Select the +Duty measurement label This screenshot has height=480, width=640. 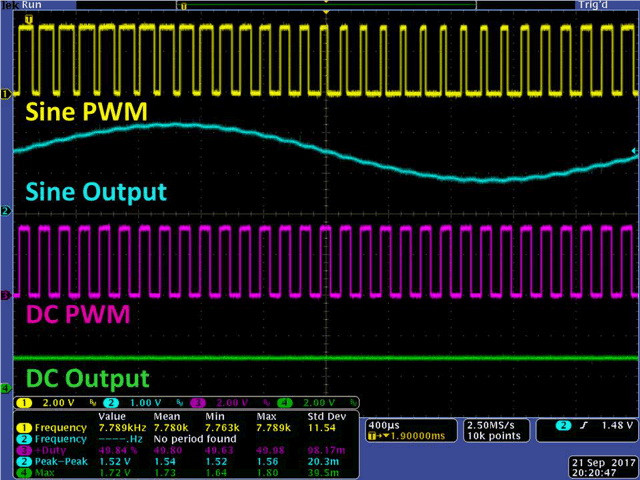click(51, 451)
